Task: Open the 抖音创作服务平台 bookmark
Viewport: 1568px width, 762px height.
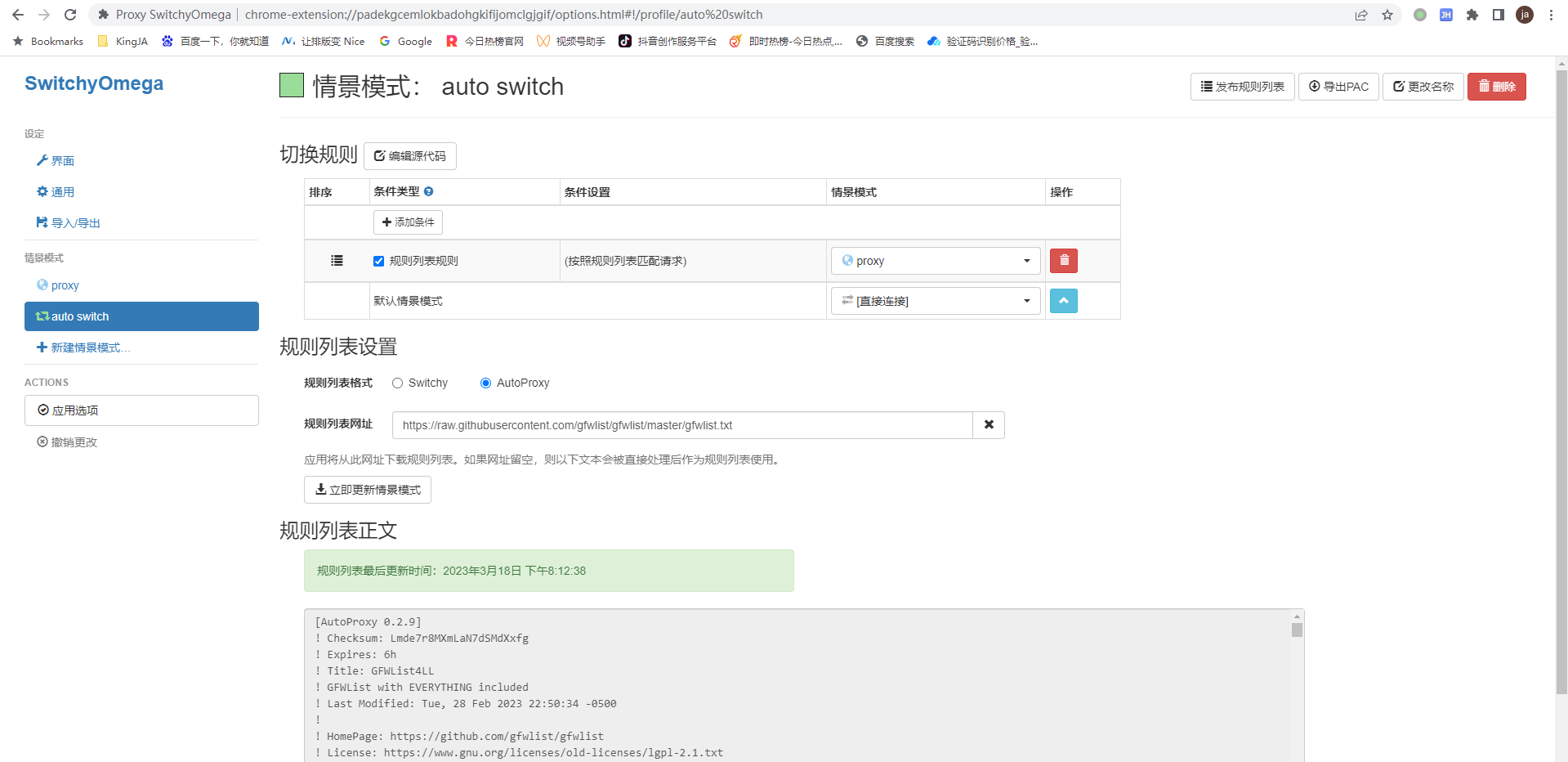Action: [668, 41]
